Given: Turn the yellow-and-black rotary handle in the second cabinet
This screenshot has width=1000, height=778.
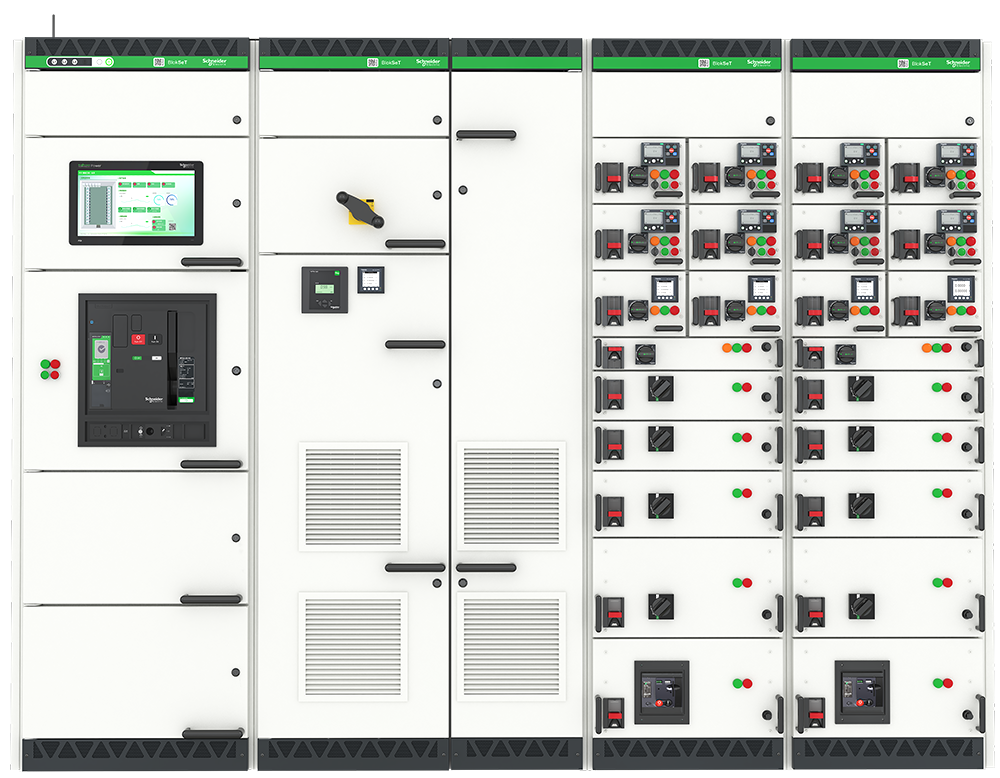Looking at the screenshot, I should pyautogui.click(x=361, y=209).
